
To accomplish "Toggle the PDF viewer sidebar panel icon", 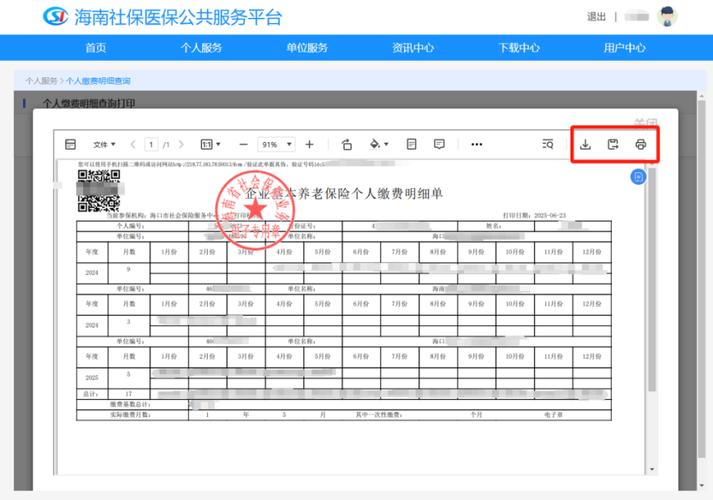I will pos(70,145).
